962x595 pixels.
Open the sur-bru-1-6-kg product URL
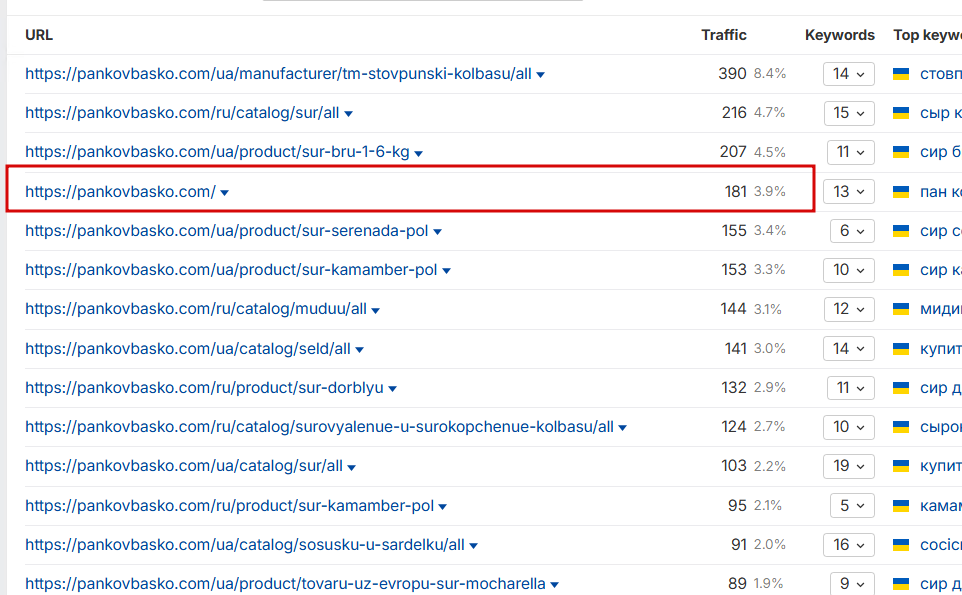click(x=217, y=152)
